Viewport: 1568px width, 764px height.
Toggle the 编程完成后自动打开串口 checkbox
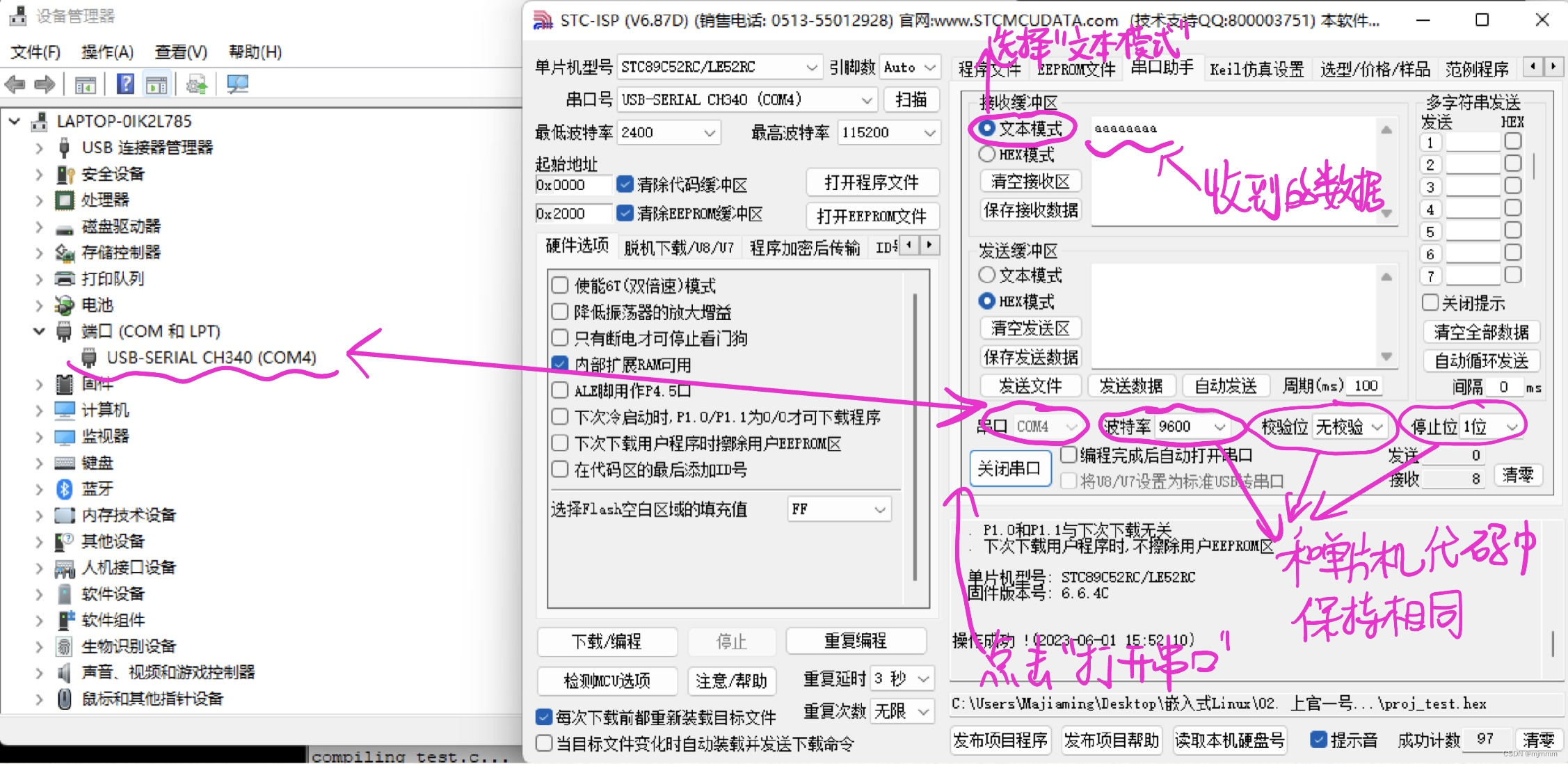coord(1069,455)
